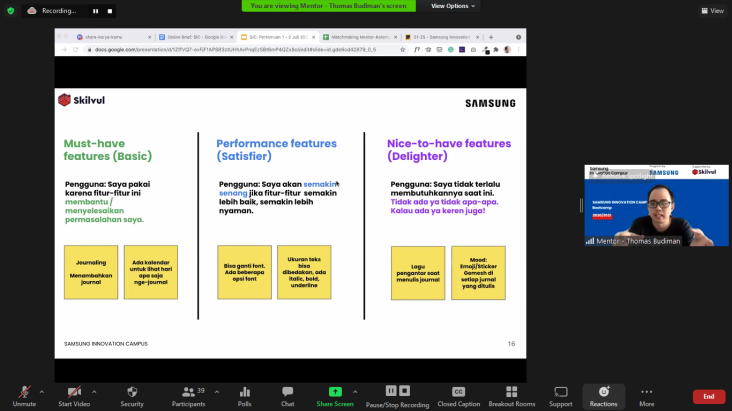This screenshot has height=411, width=732.
Task: Click the address bar URL field
Action: pyautogui.click(x=236, y=50)
